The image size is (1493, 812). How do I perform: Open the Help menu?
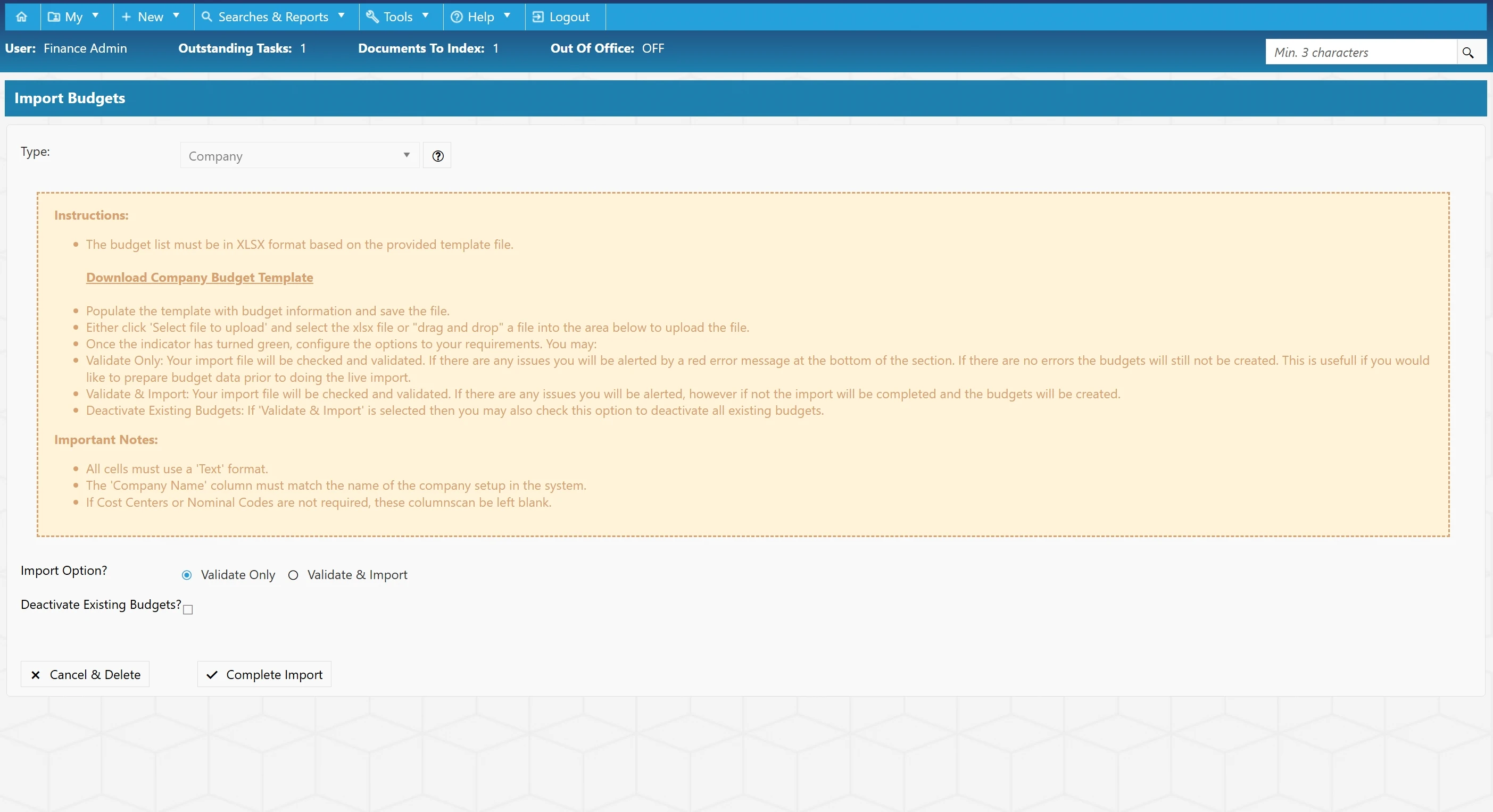click(481, 17)
